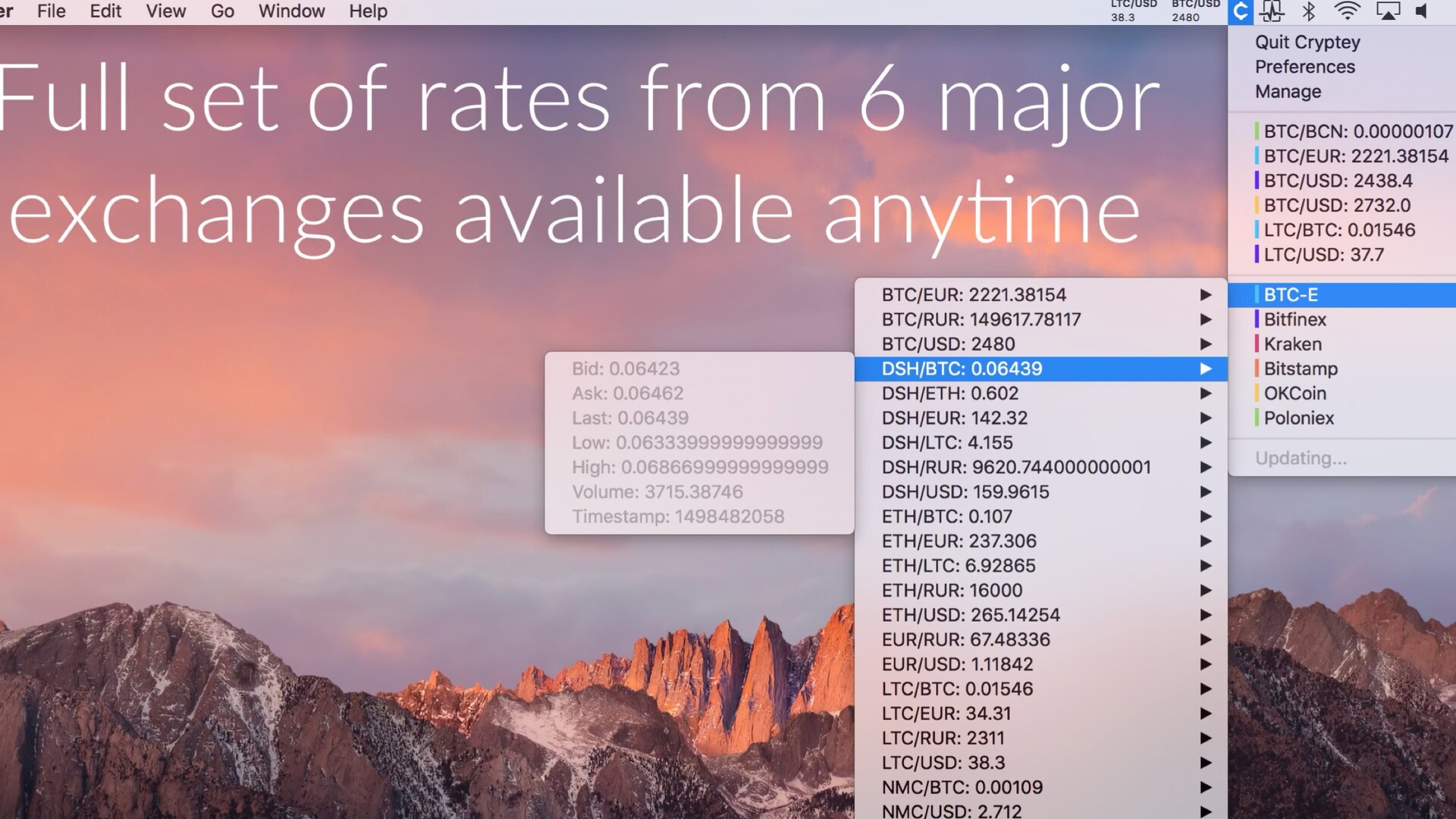Click the Volume: 3715.38746 value
The width and height of the screenshot is (1456, 819).
coord(657,492)
